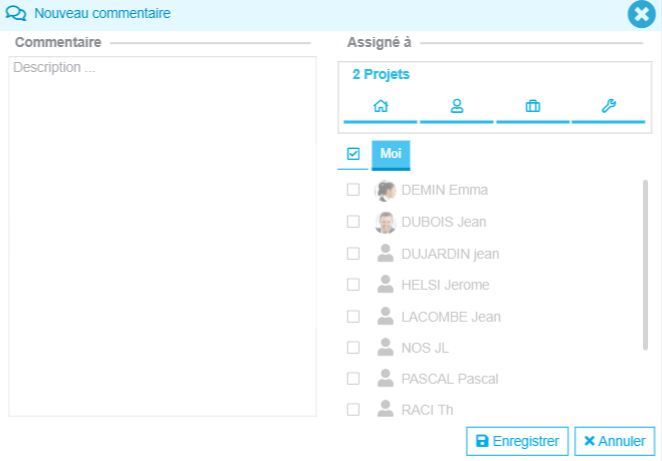
Task: Click the name PASCAL Pascal
Action: (x=450, y=379)
